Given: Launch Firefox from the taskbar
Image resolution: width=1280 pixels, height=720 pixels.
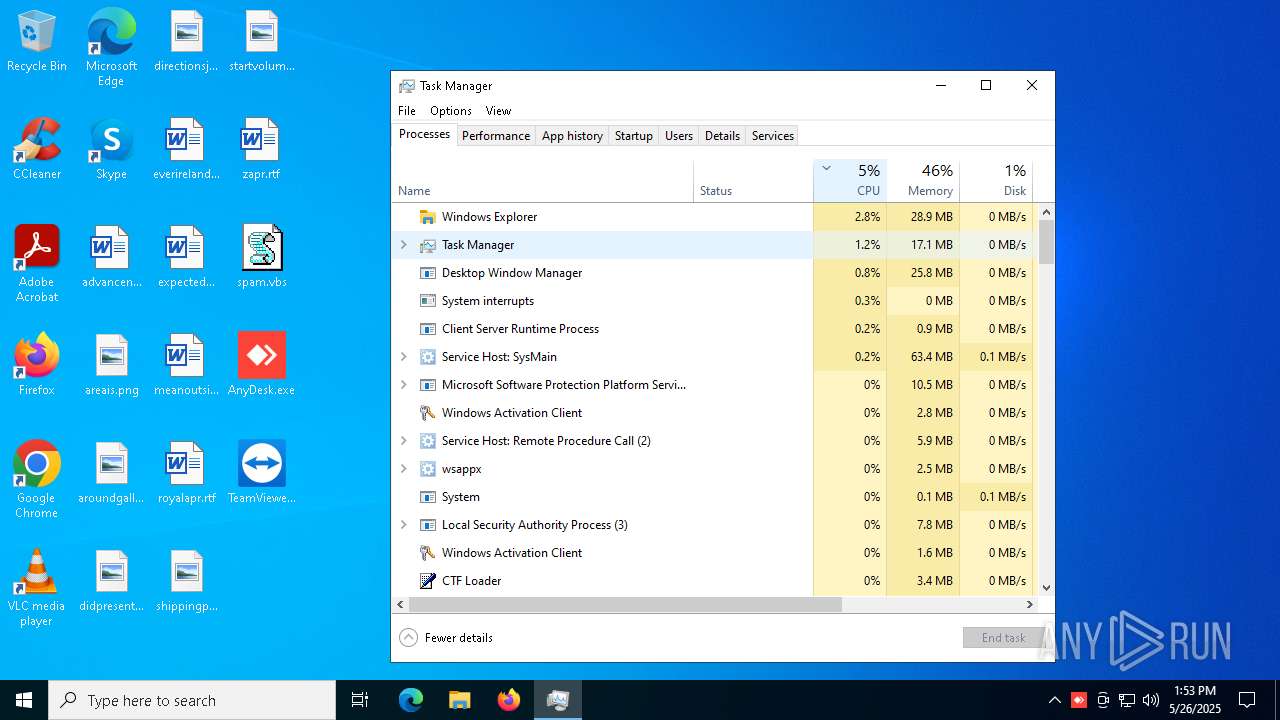Looking at the screenshot, I should pyautogui.click(x=508, y=700).
